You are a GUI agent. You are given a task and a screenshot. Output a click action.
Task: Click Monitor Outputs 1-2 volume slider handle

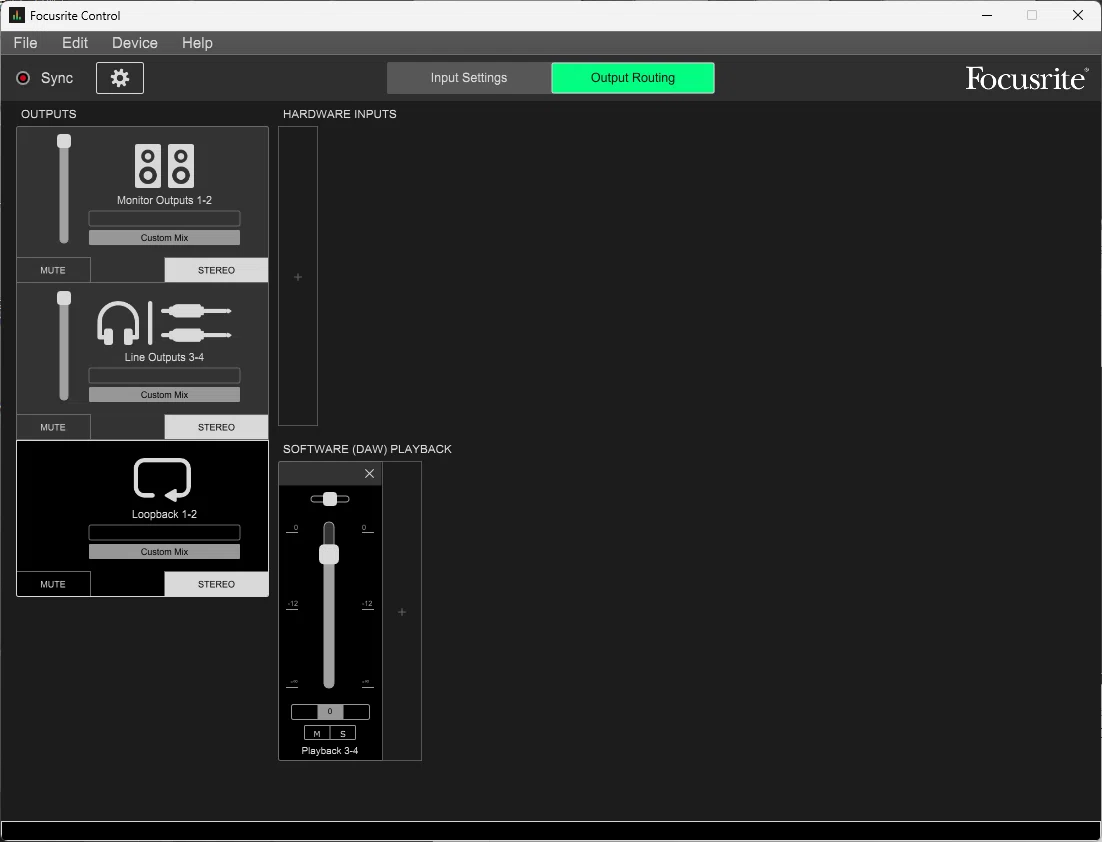pyautogui.click(x=64, y=141)
